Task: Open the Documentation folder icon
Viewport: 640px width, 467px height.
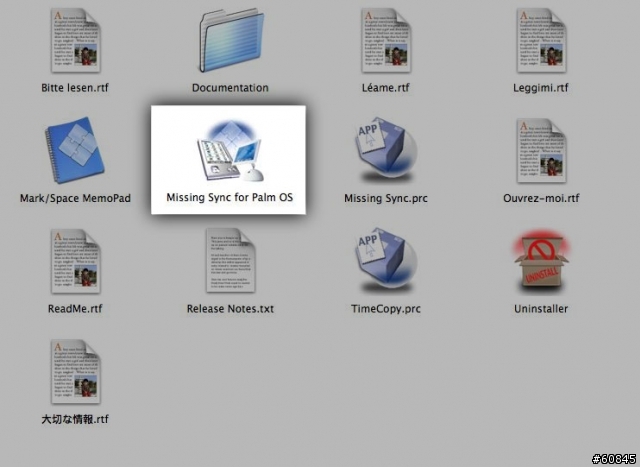Action: 231,41
